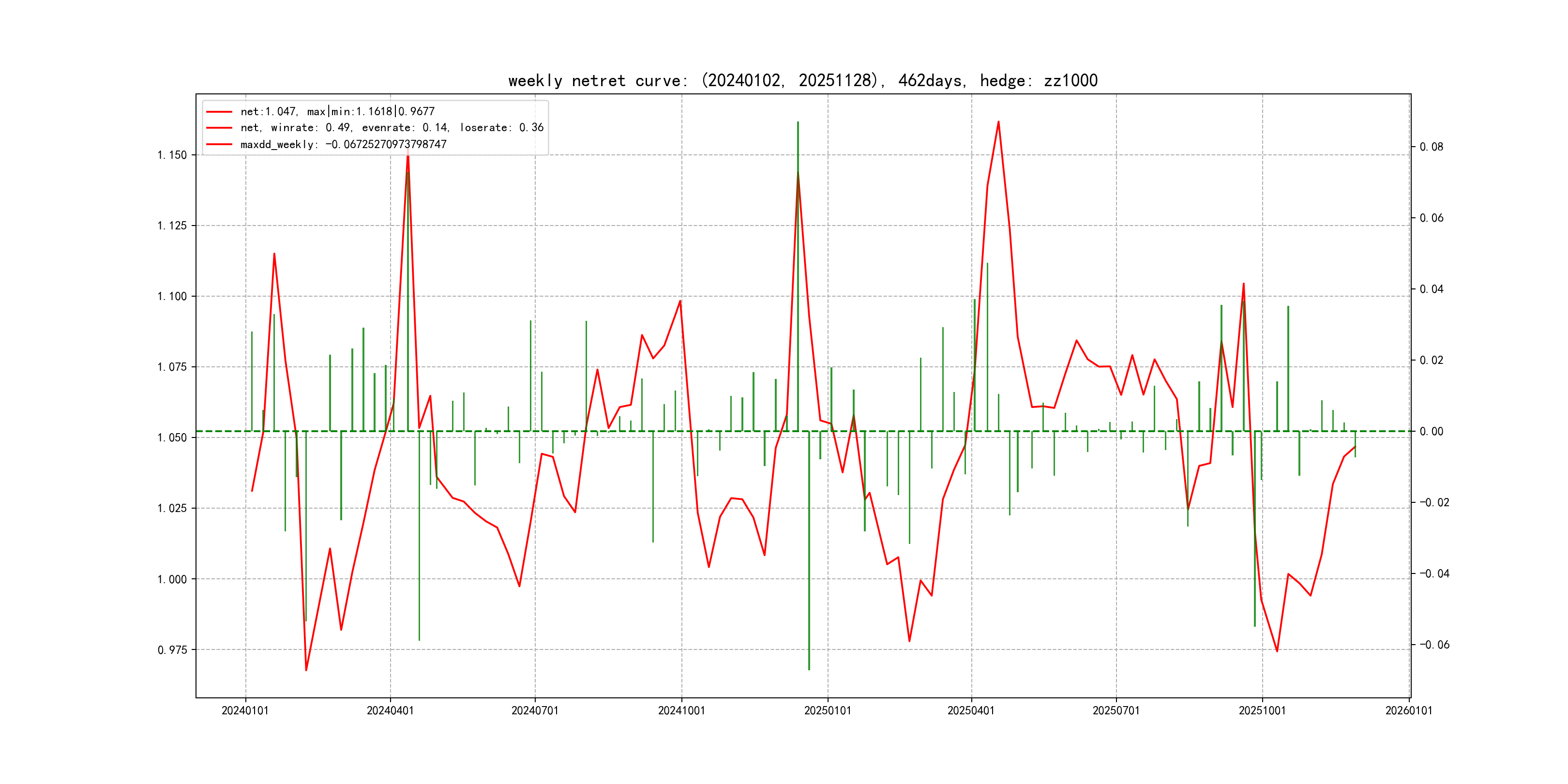Click x-axis label 20250401
The image size is (1568, 784).
[x=971, y=711]
